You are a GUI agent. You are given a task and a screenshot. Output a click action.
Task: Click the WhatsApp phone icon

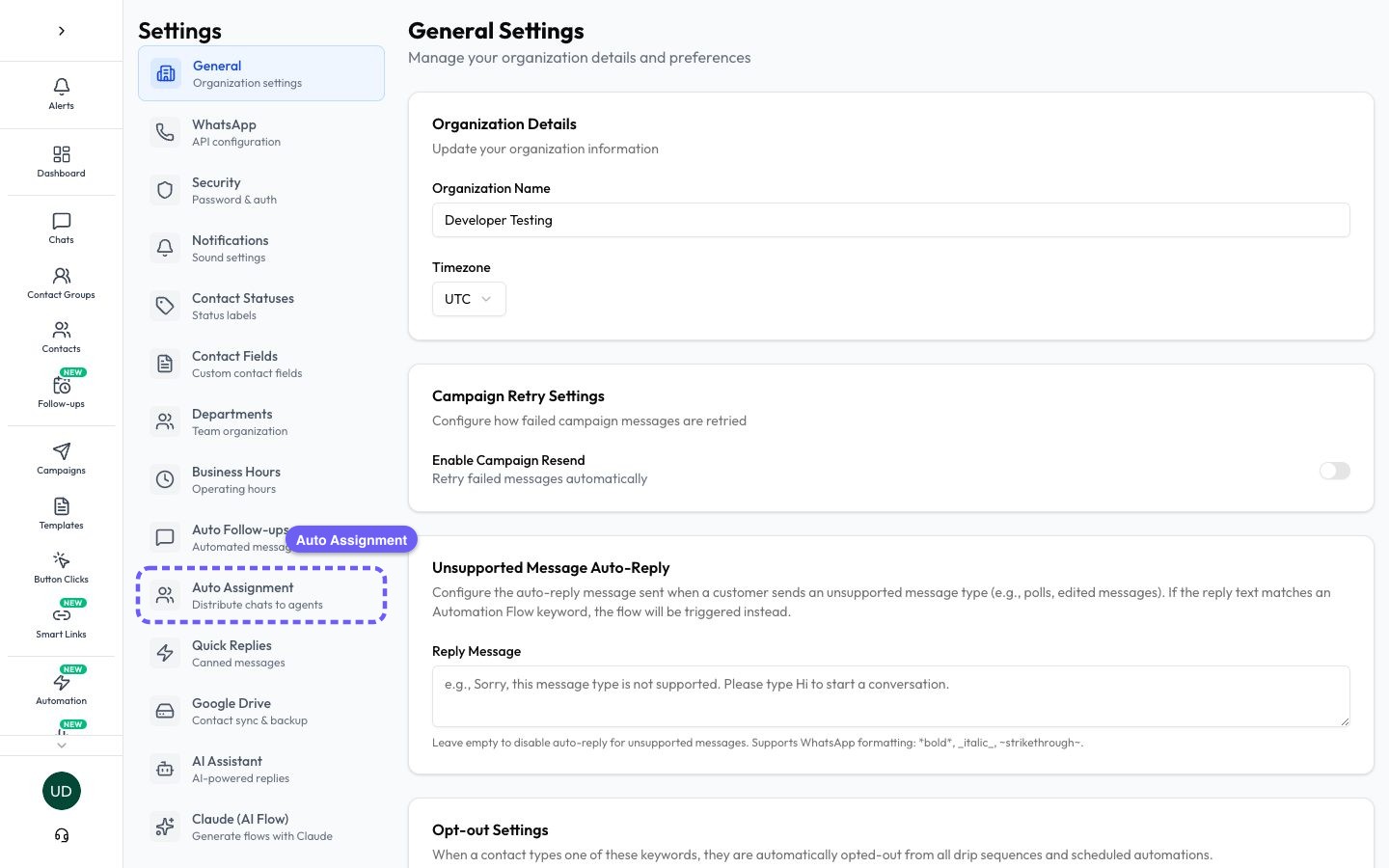pos(165,132)
